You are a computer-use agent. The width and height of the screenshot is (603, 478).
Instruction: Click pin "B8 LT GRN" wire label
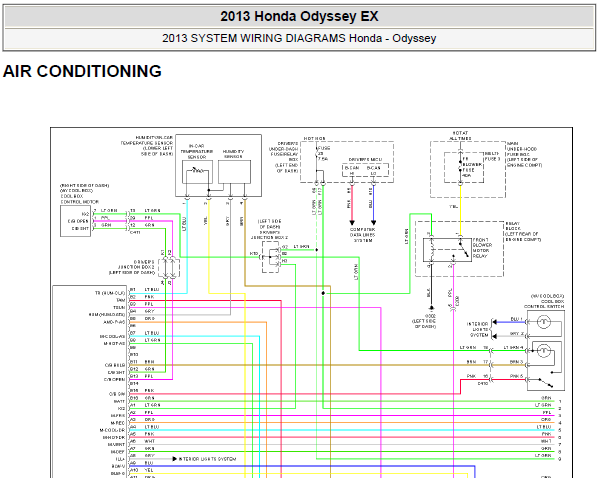click(144, 340)
